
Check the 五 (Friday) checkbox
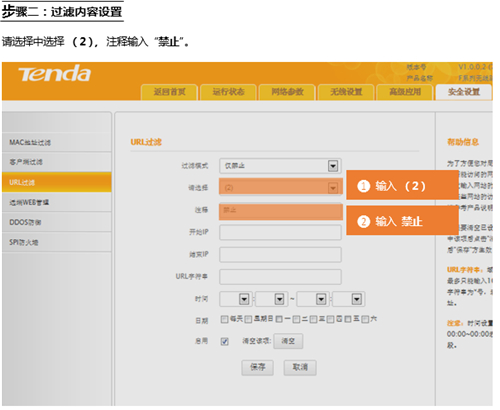click(348, 319)
